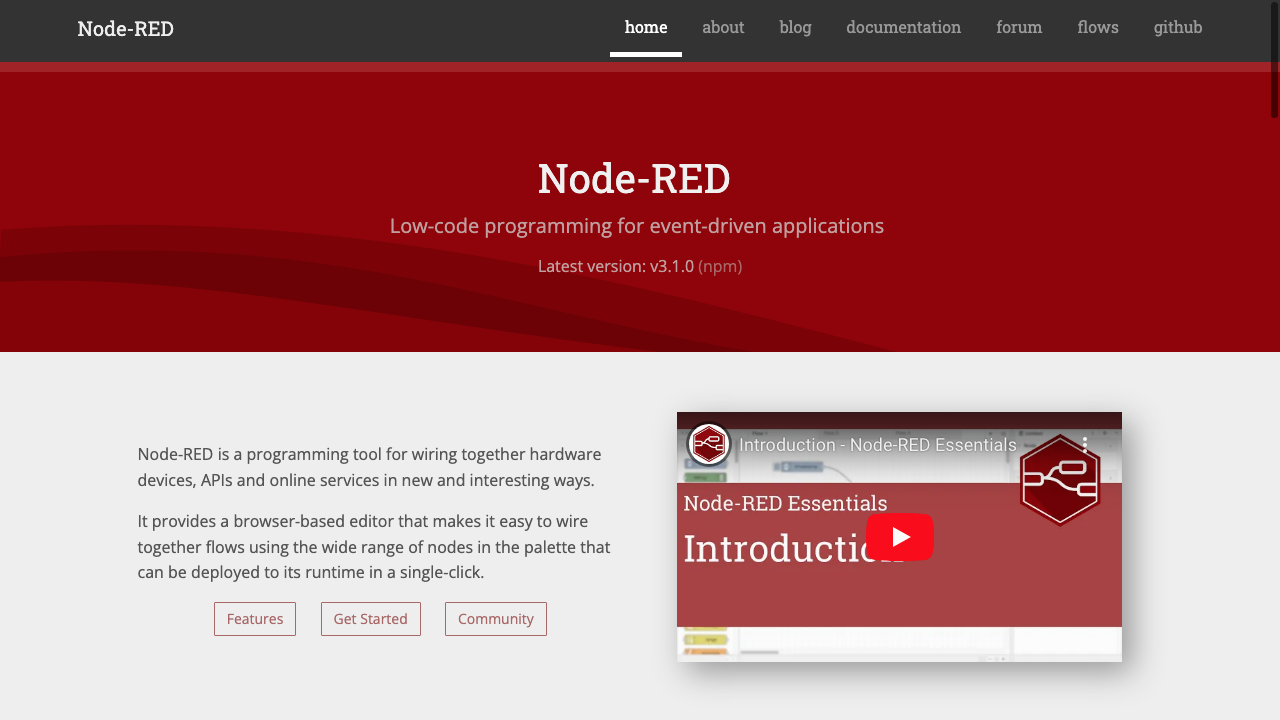The width and height of the screenshot is (1280, 720).
Task: Click the red hexagon Node-RED logo on the video
Action: 1059,481
